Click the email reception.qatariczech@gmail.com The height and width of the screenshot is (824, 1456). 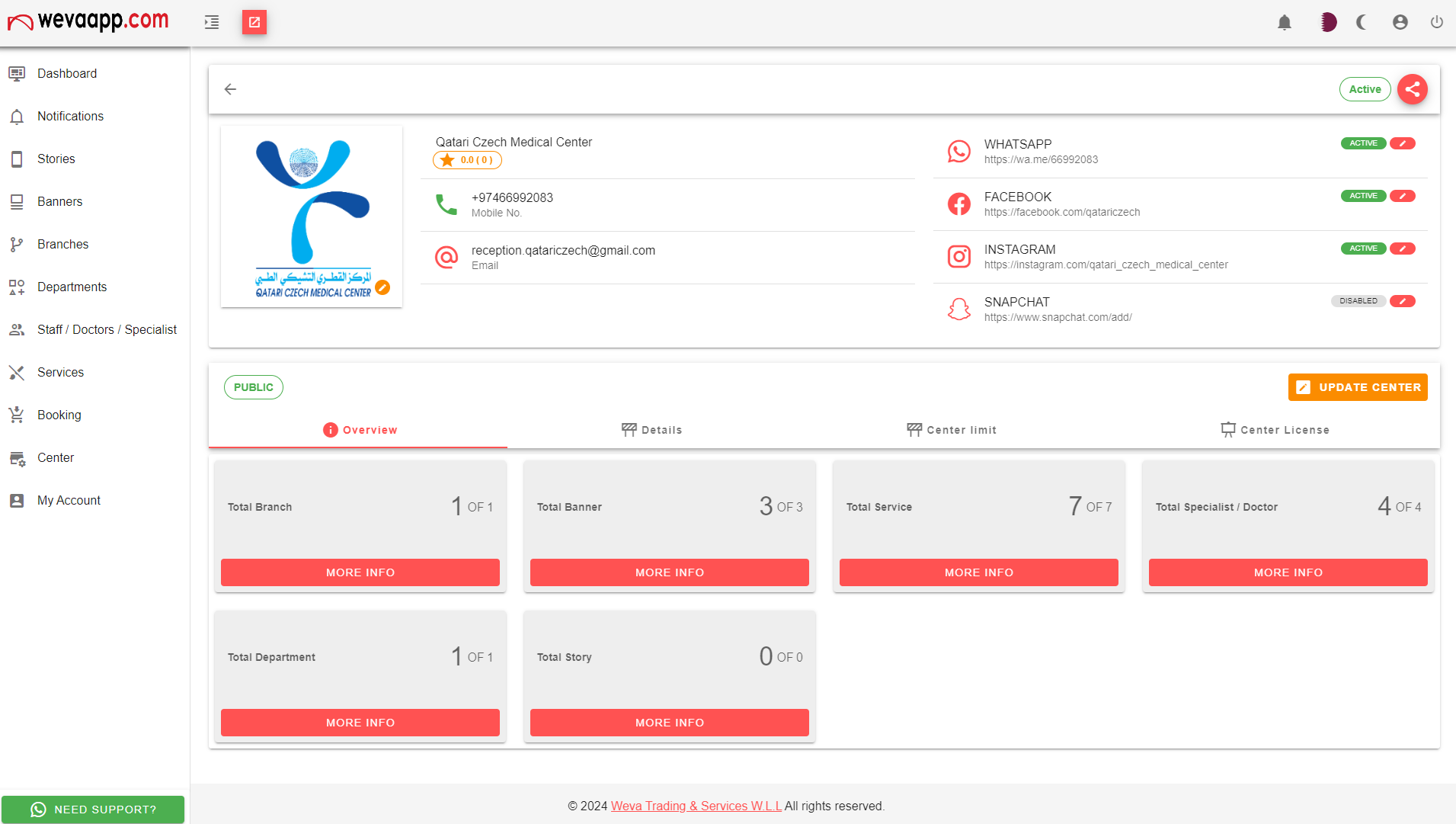pos(563,250)
